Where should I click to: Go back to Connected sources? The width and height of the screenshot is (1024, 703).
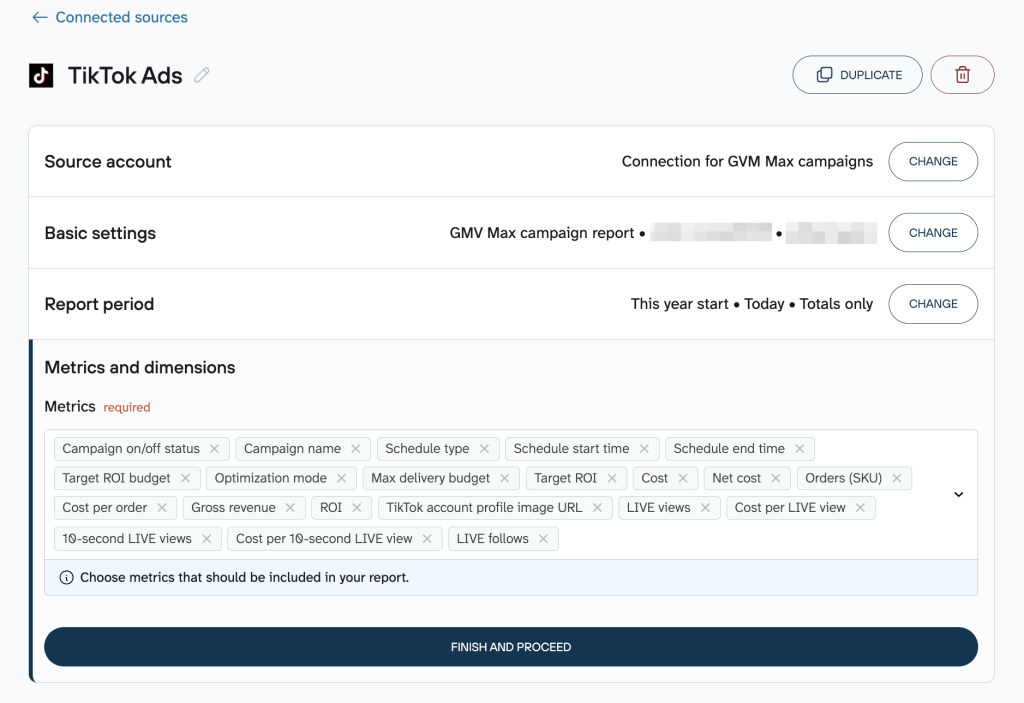pos(110,18)
